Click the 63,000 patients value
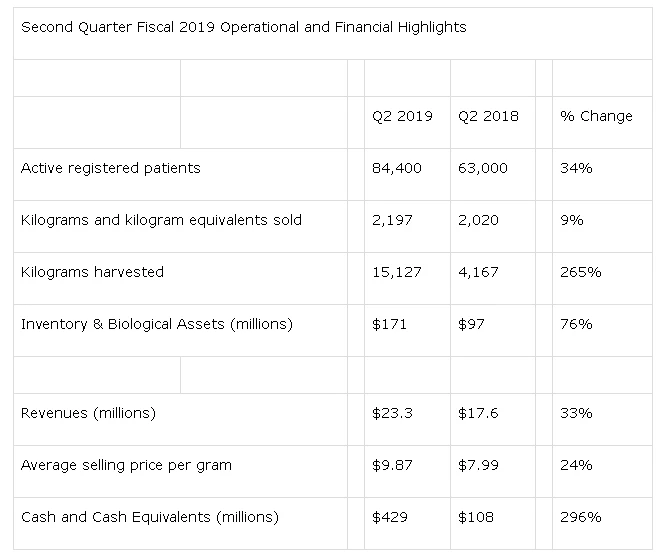This screenshot has width=656, height=558. click(x=482, y=168)
